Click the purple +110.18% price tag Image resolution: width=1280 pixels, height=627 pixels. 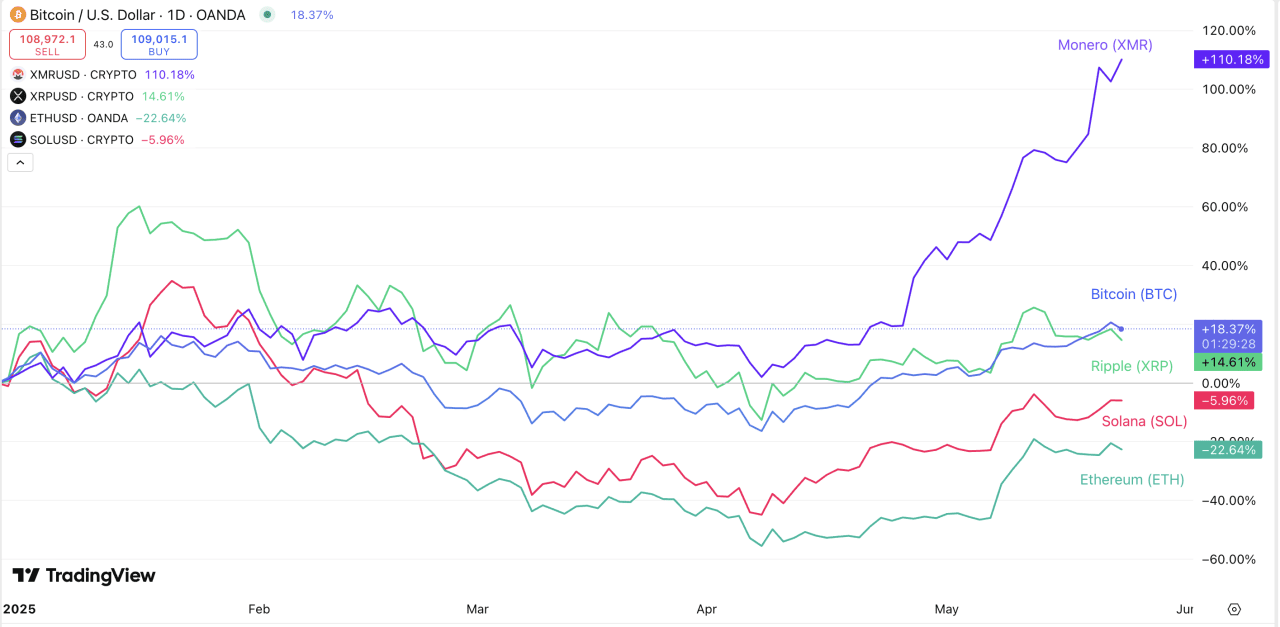pos(1231,60)
